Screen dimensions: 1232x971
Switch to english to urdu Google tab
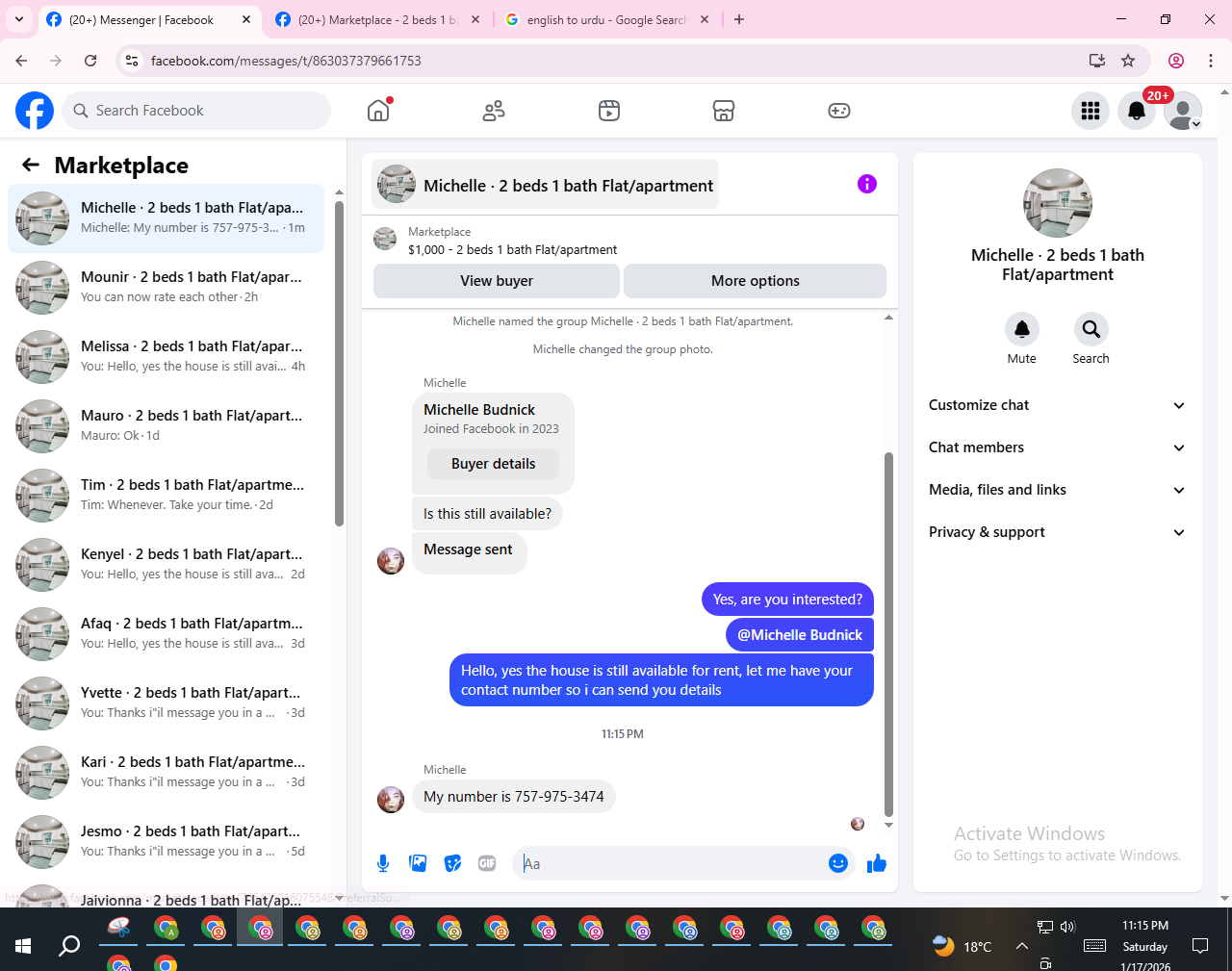click(606, 19)
